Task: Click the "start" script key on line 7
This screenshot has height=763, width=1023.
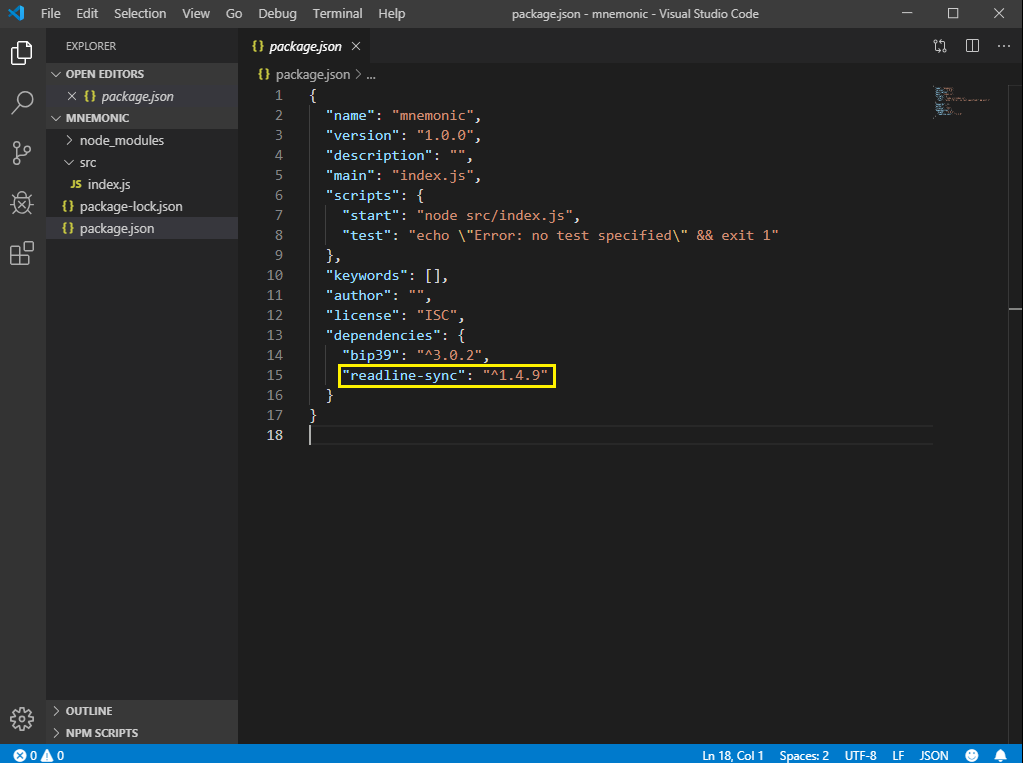Action: coord(370,215)
